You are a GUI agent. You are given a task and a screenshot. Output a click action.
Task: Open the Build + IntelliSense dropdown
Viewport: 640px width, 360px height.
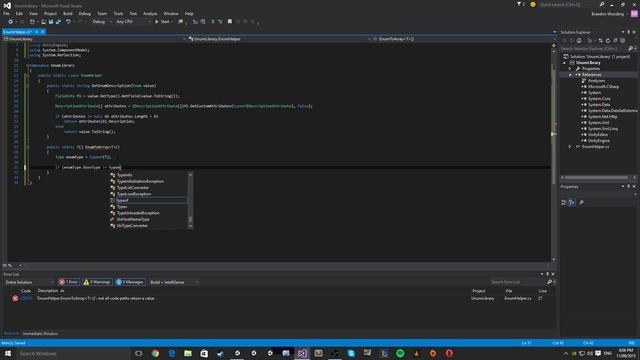(x=174, y=282)
